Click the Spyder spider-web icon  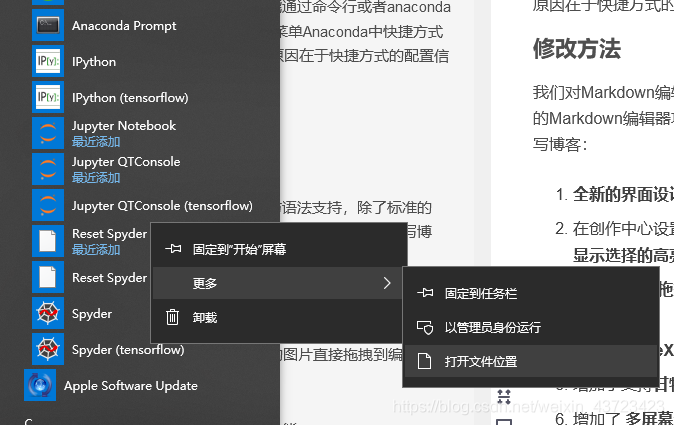48,313
